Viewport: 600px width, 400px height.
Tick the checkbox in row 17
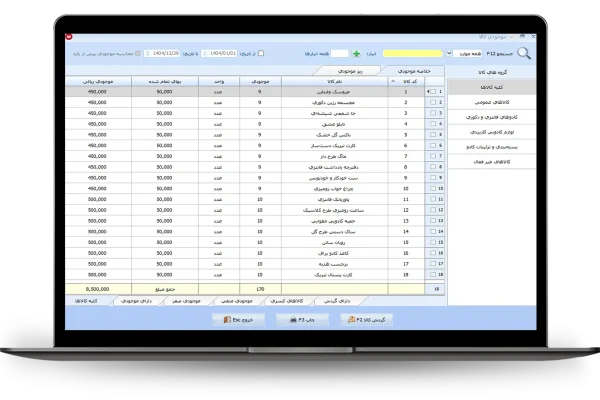[x=433, y=264]
